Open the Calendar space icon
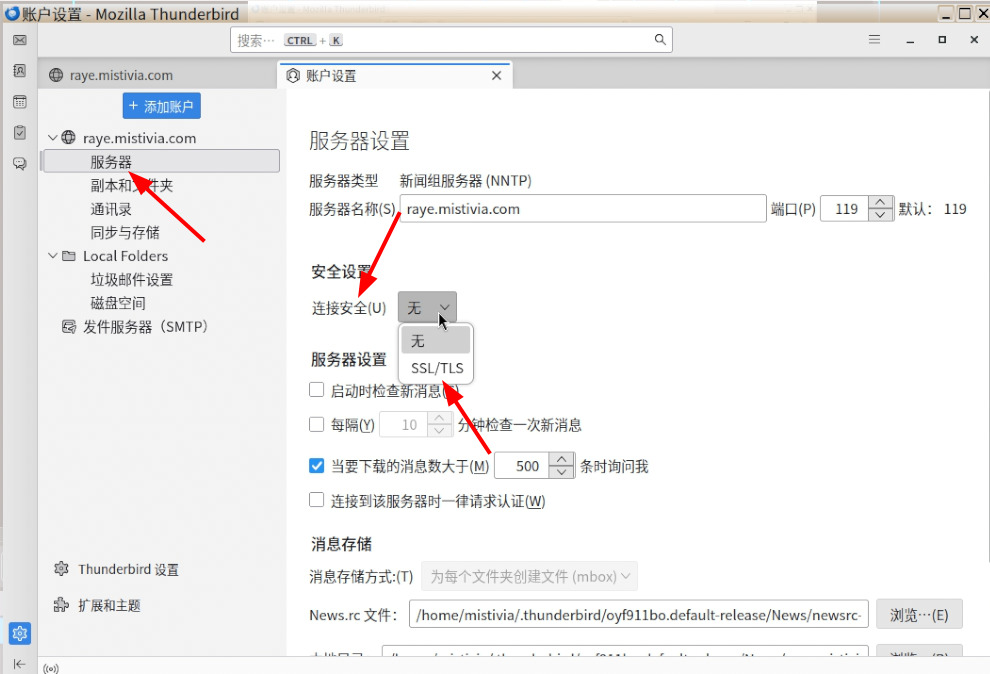This screenshot has height=674, width=990. point(20,102)
